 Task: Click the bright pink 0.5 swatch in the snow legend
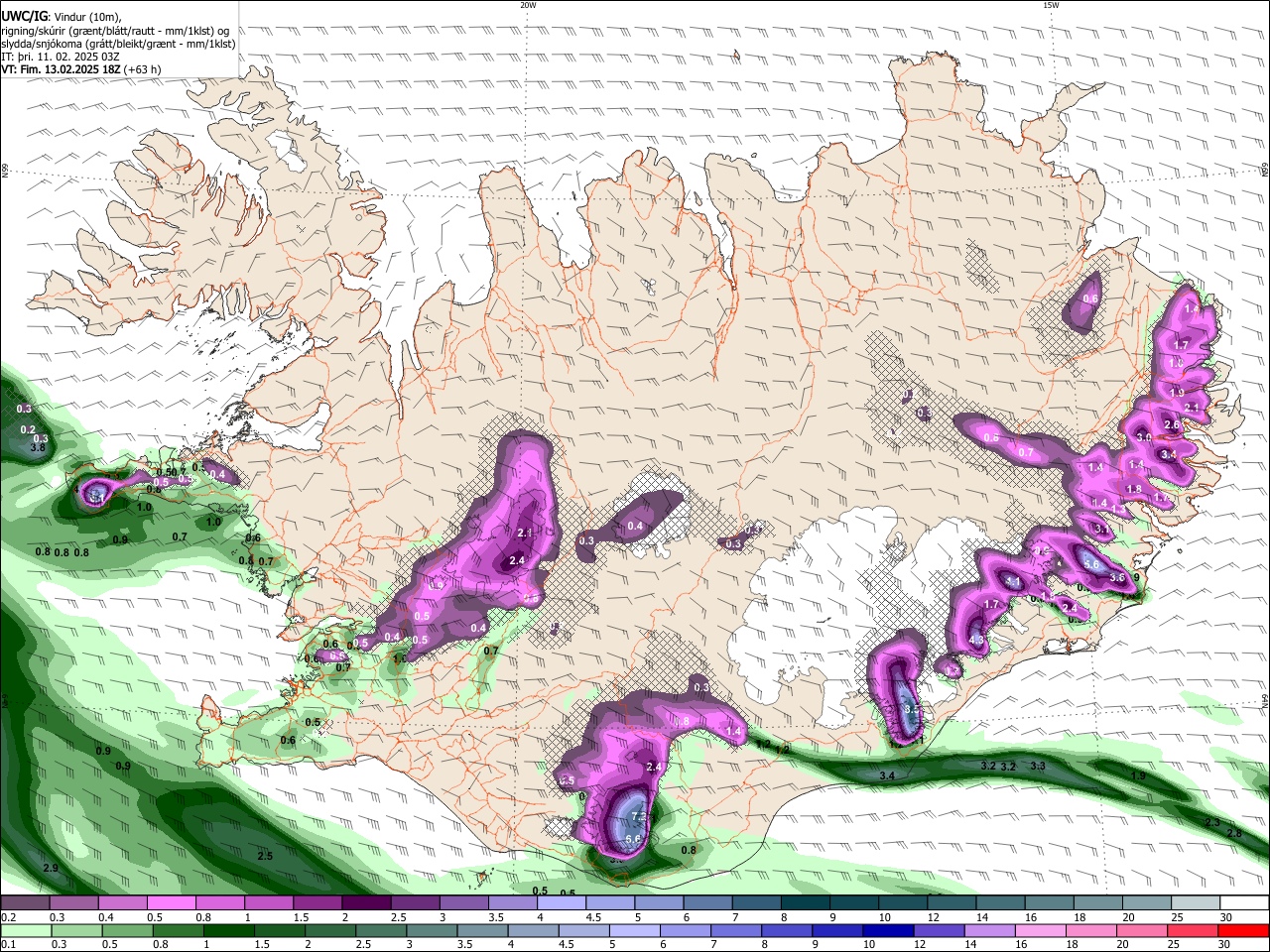[x=171, y=903]
